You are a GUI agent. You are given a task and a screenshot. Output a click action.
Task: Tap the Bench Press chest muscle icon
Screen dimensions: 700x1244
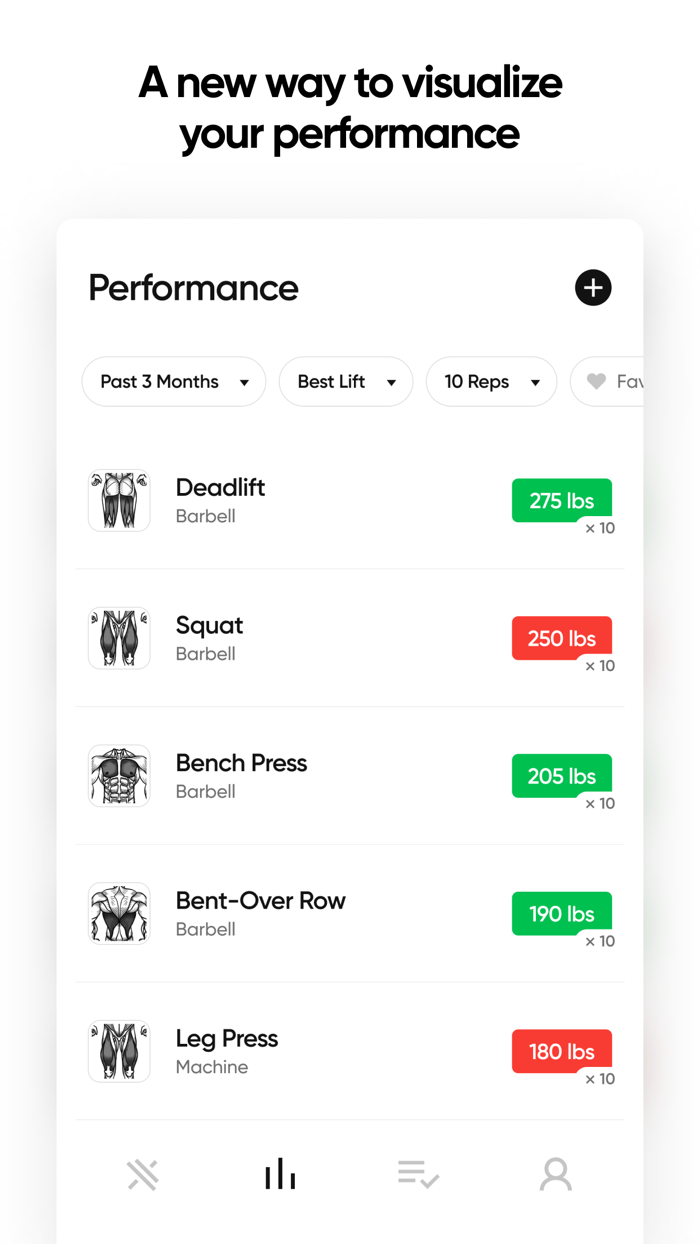(x=119, y=775)
